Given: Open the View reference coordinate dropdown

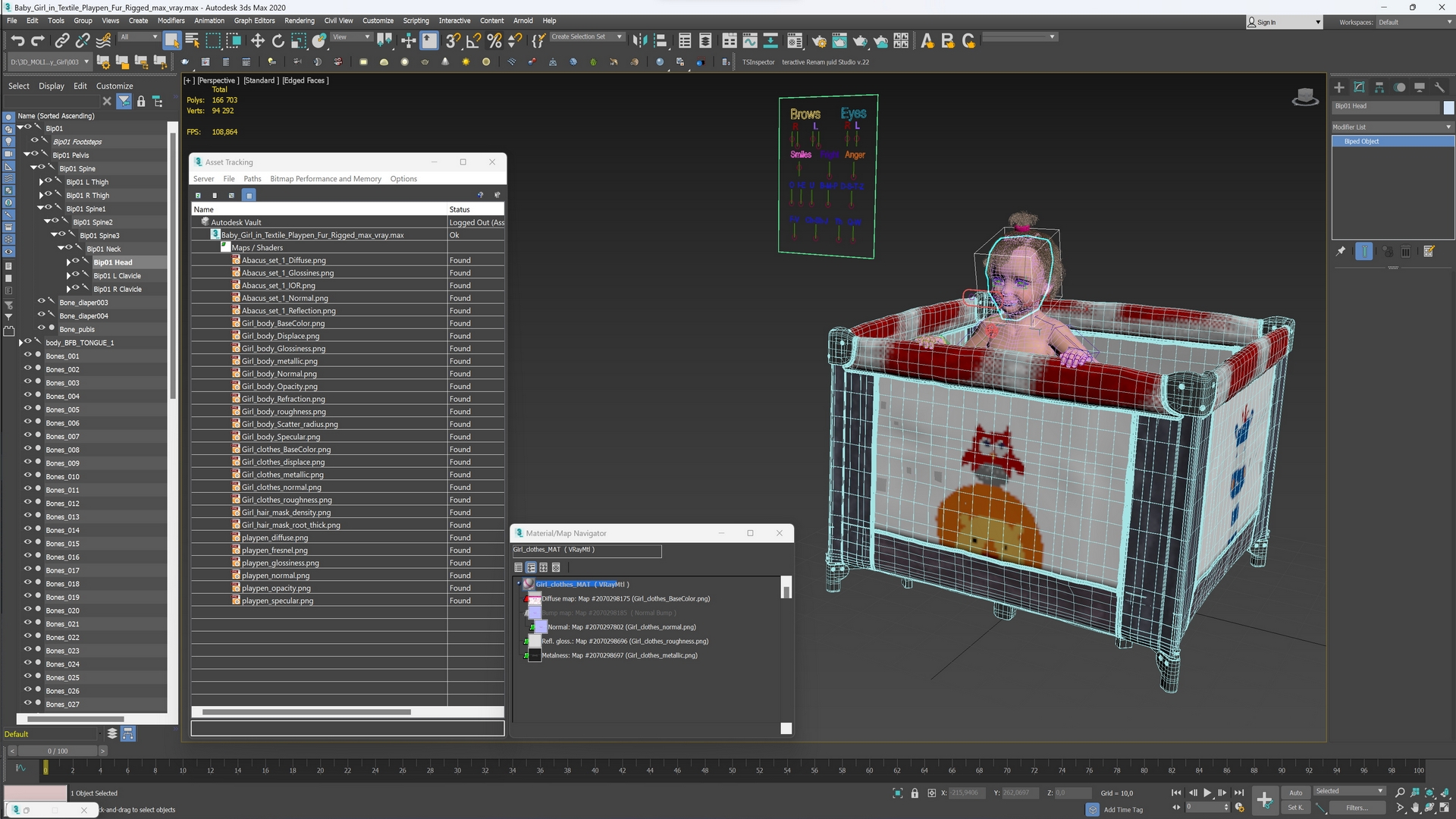Looking at the screenshot, I should 351,37.
